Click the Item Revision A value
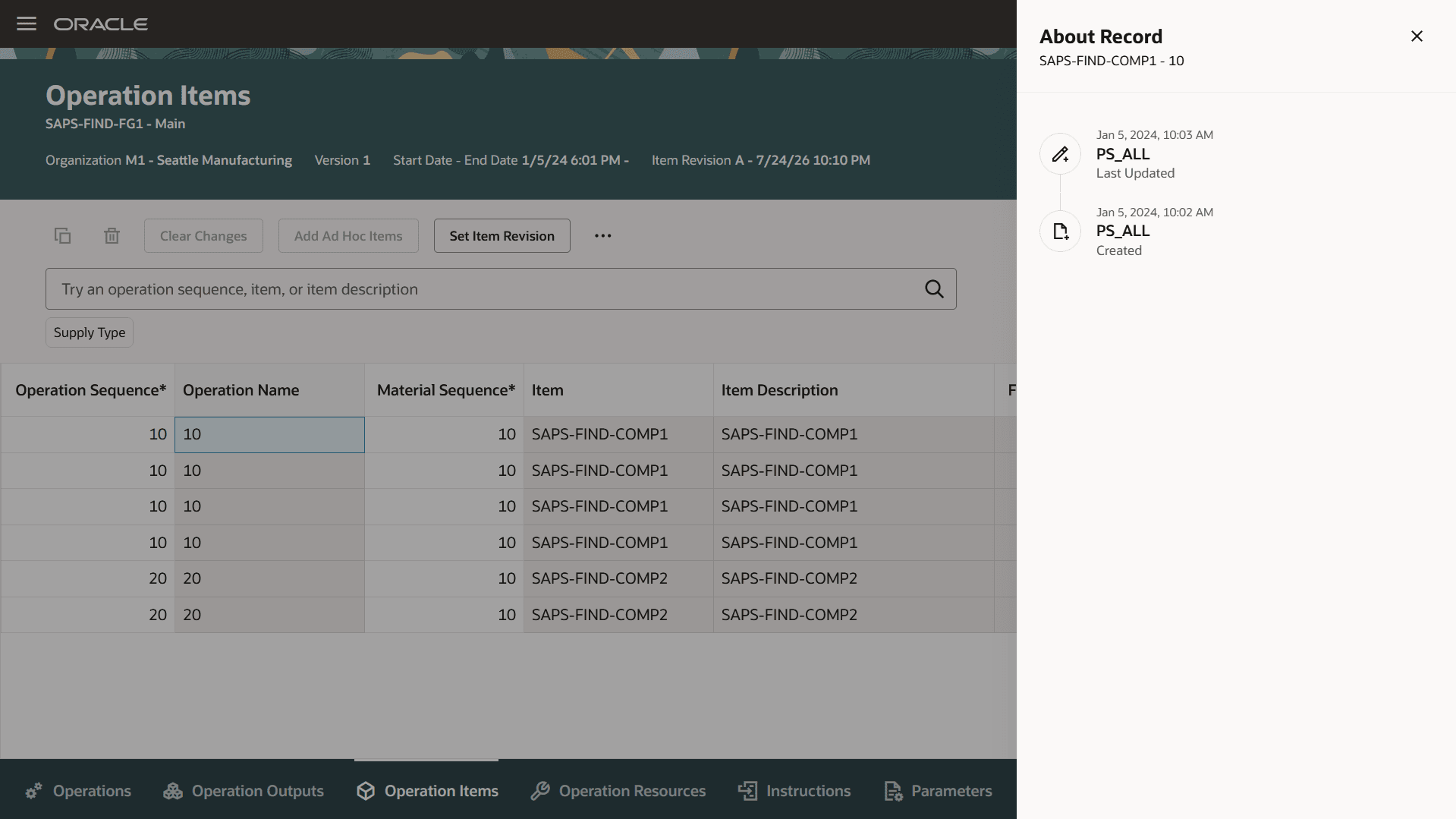This screenshot has height=819, width=1456. (x=802, y=160)
